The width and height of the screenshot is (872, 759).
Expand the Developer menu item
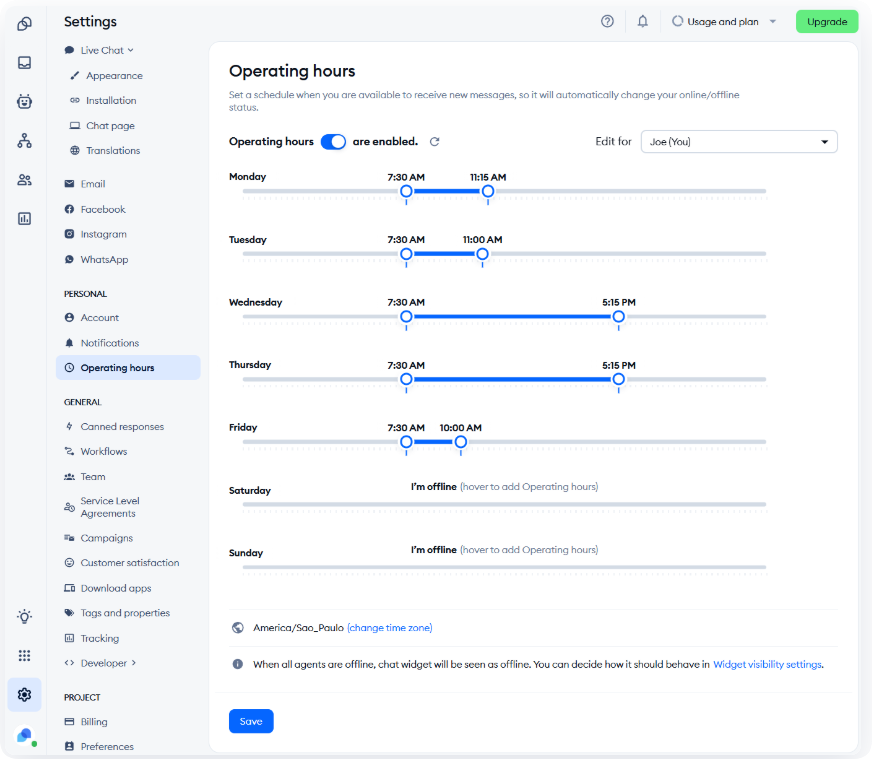point(108,663)
